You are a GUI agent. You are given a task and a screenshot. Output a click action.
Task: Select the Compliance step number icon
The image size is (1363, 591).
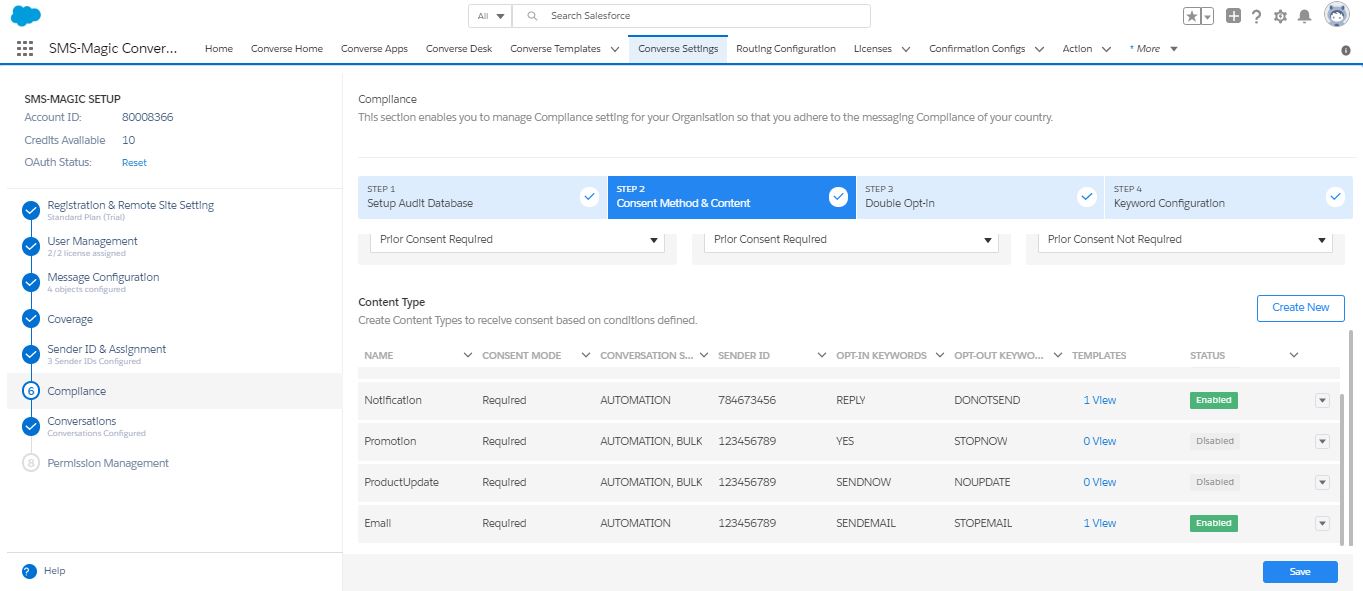31,391
